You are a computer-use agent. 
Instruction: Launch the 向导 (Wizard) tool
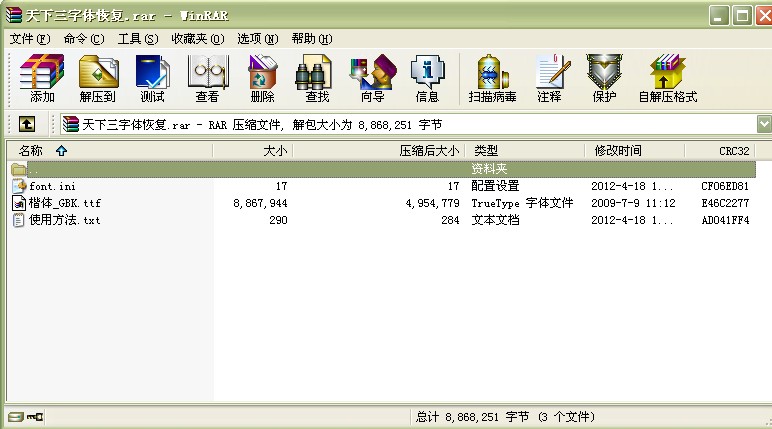373,78
